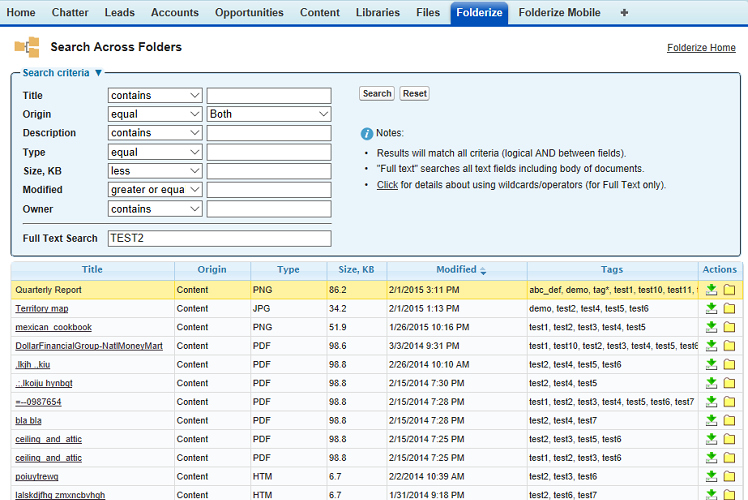Focus the Description value input field
This screenshot has width=748, height=500.
[269, 133]
